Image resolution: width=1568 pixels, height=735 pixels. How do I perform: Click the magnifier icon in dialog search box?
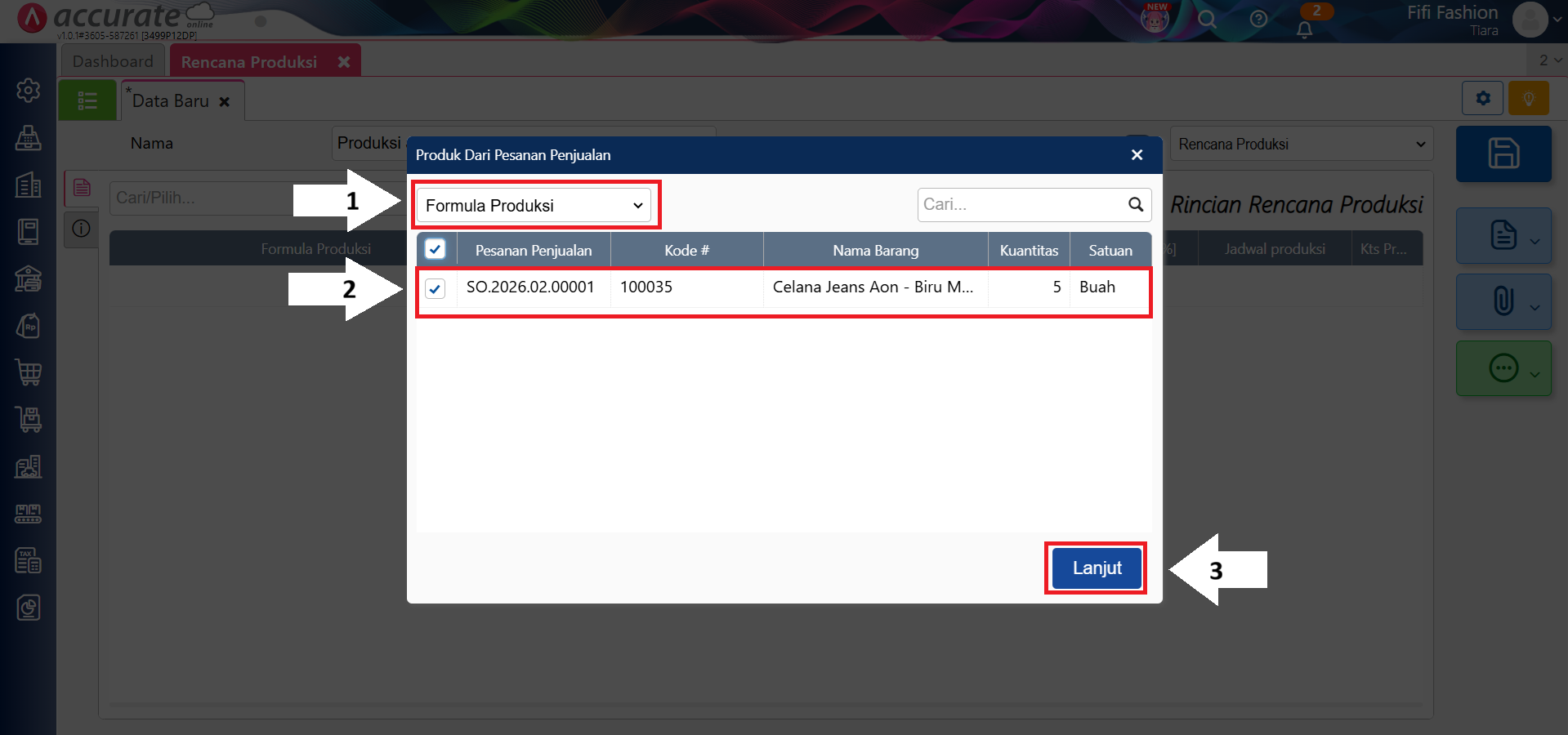coord(1135,205)
